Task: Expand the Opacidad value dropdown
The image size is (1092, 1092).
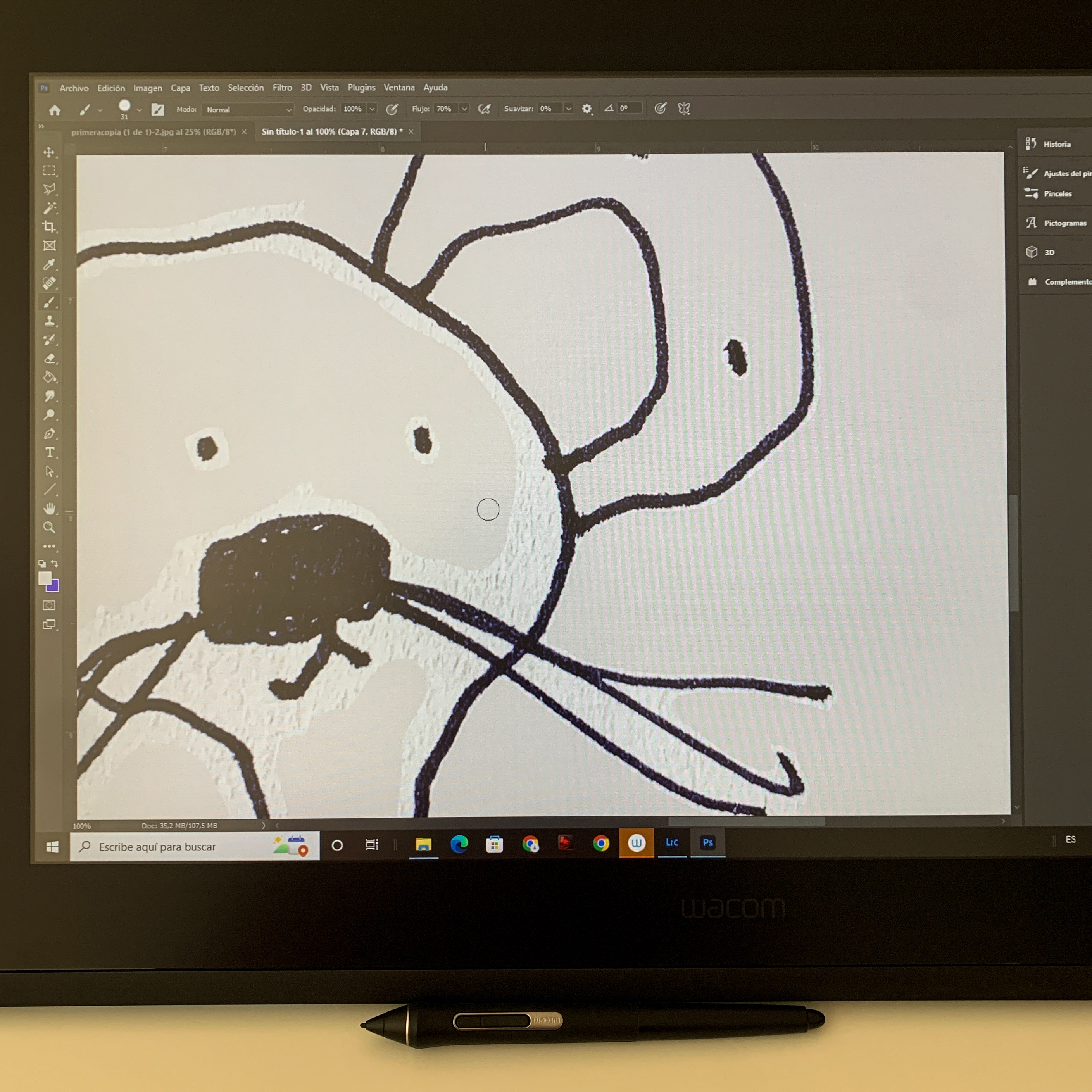Action: (x=372, y=109)
